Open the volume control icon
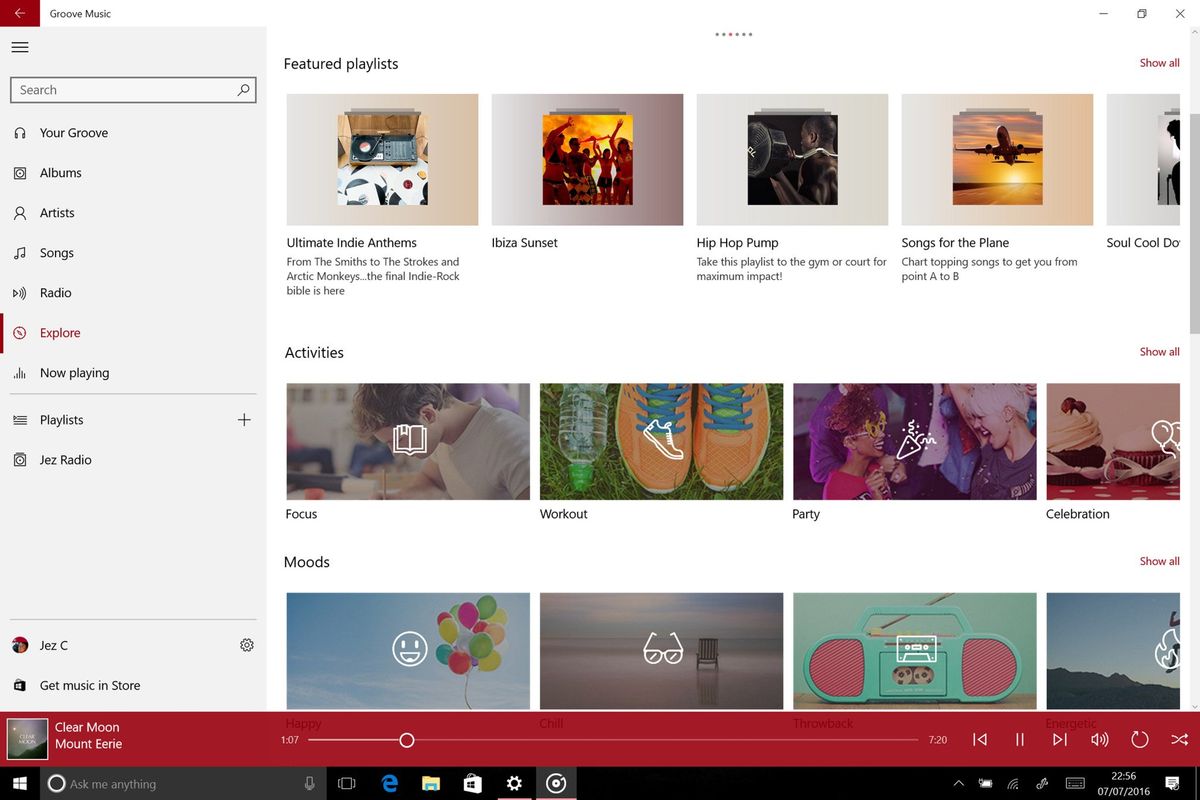 click(1100, 739)
